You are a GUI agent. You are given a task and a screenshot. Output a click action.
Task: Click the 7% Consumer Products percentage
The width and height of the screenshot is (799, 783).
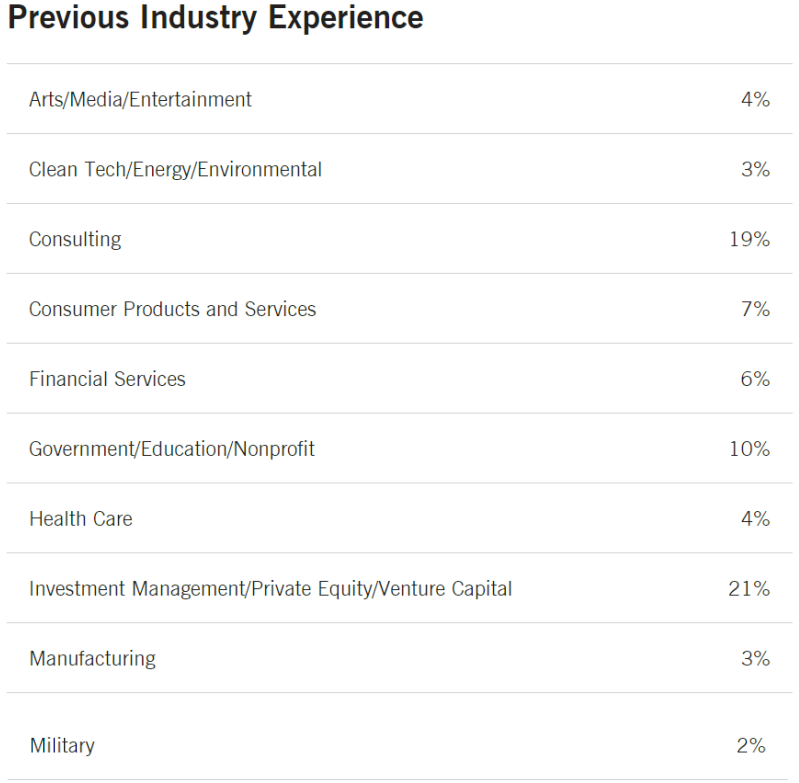[755, 310]
